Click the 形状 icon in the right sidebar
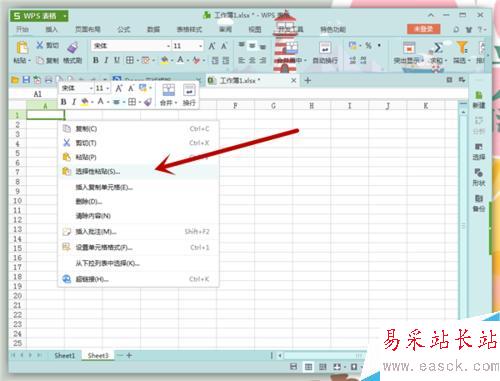This screenshot has width=500, height=381. pos(479,178)
